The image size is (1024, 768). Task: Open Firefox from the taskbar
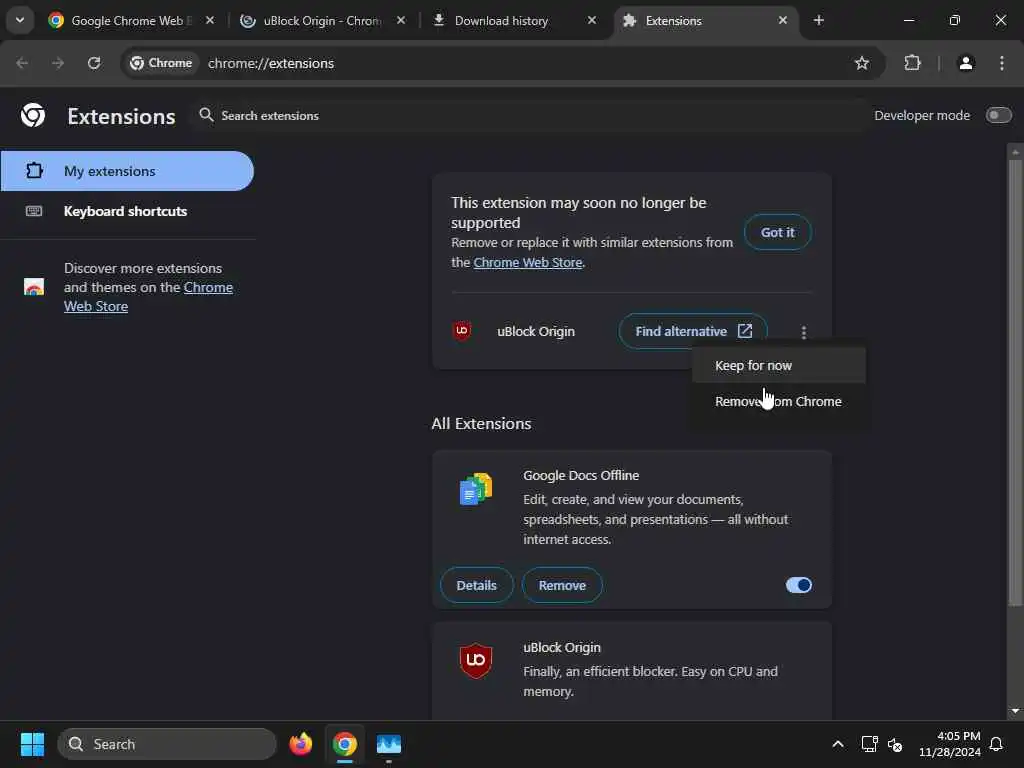click(x=300, y=744)
